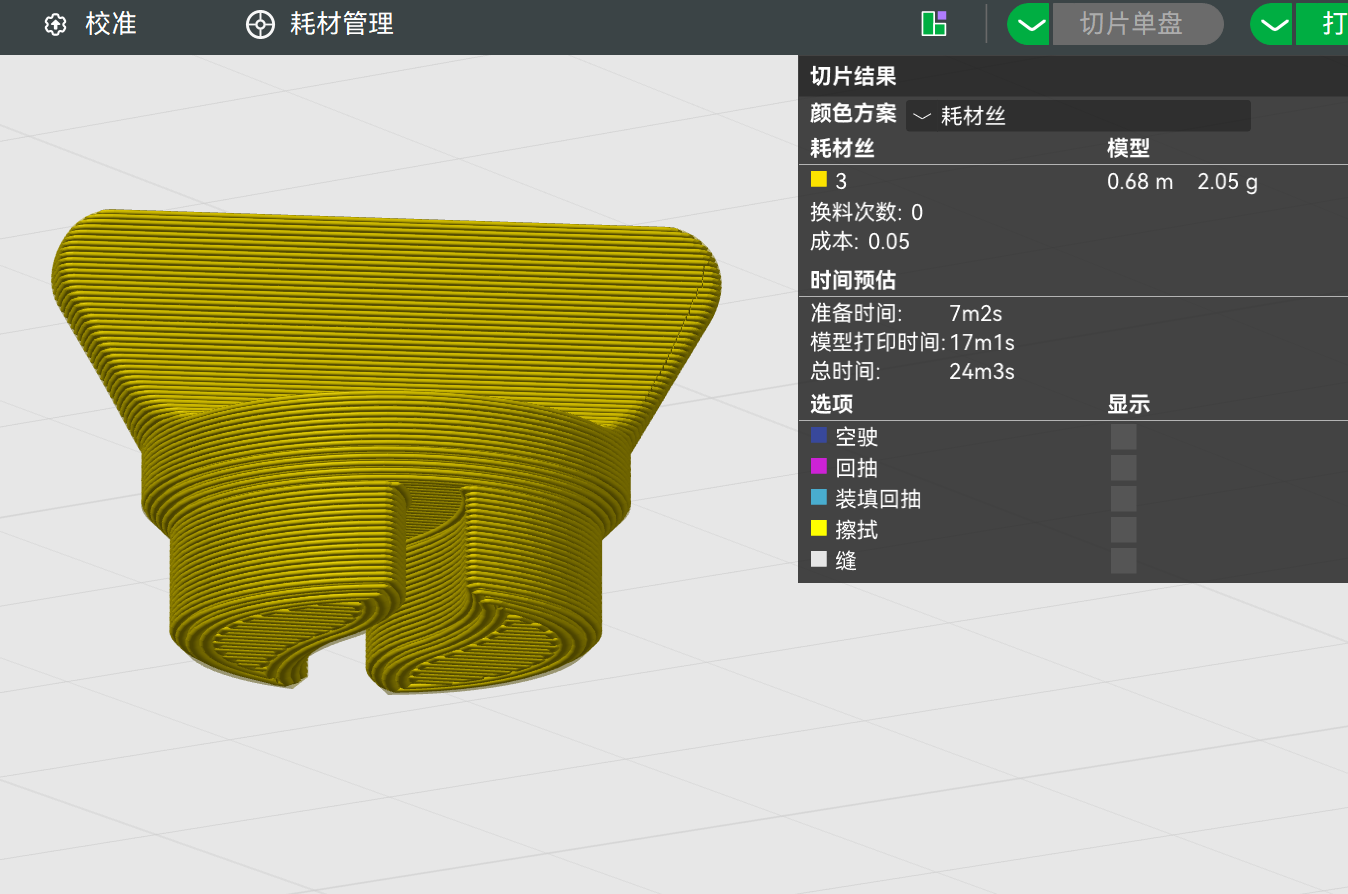Click the cyan 装填回抽 color swatch
Viewport: 1348px width, 894px height.
pyautogui.click(x=819, y=497)
